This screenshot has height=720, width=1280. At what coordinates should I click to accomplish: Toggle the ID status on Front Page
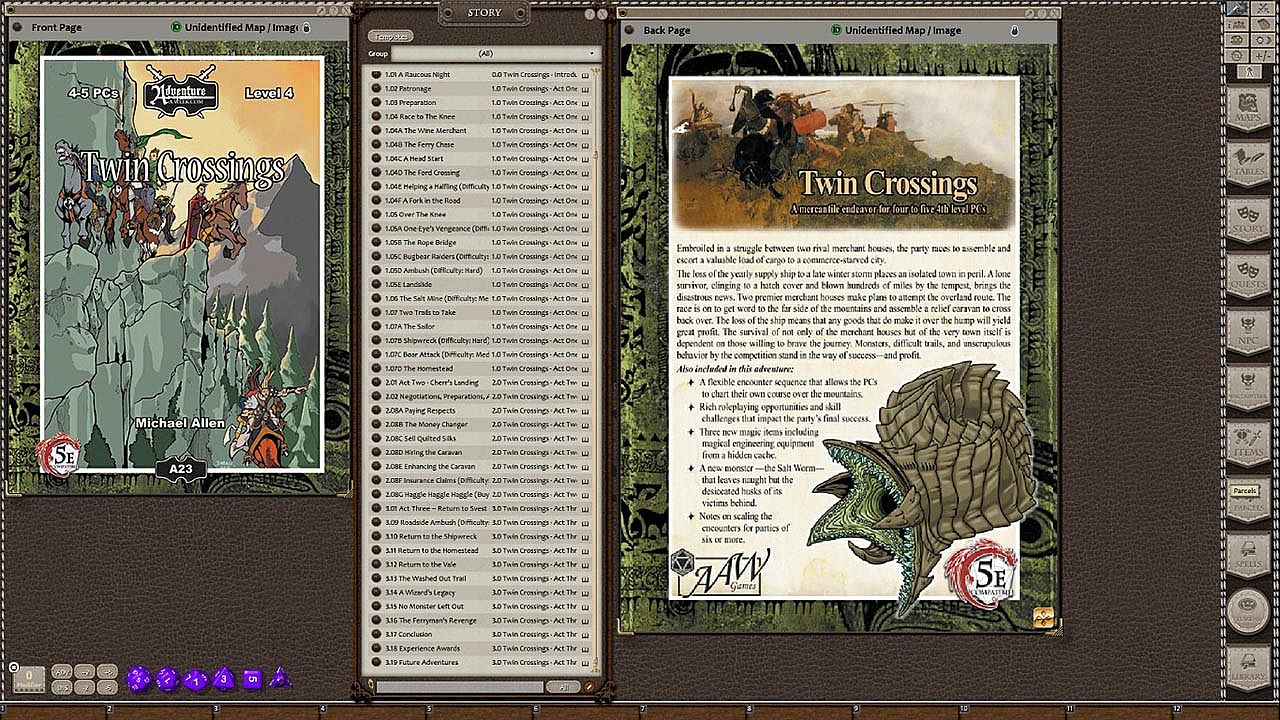pos(177,27)
